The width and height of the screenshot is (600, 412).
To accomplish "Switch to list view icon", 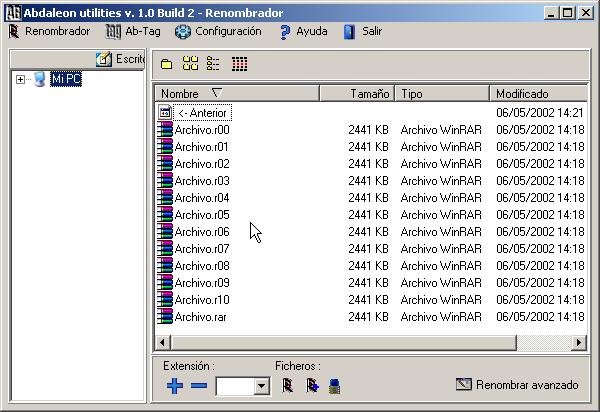I will (x=213, y=64).
